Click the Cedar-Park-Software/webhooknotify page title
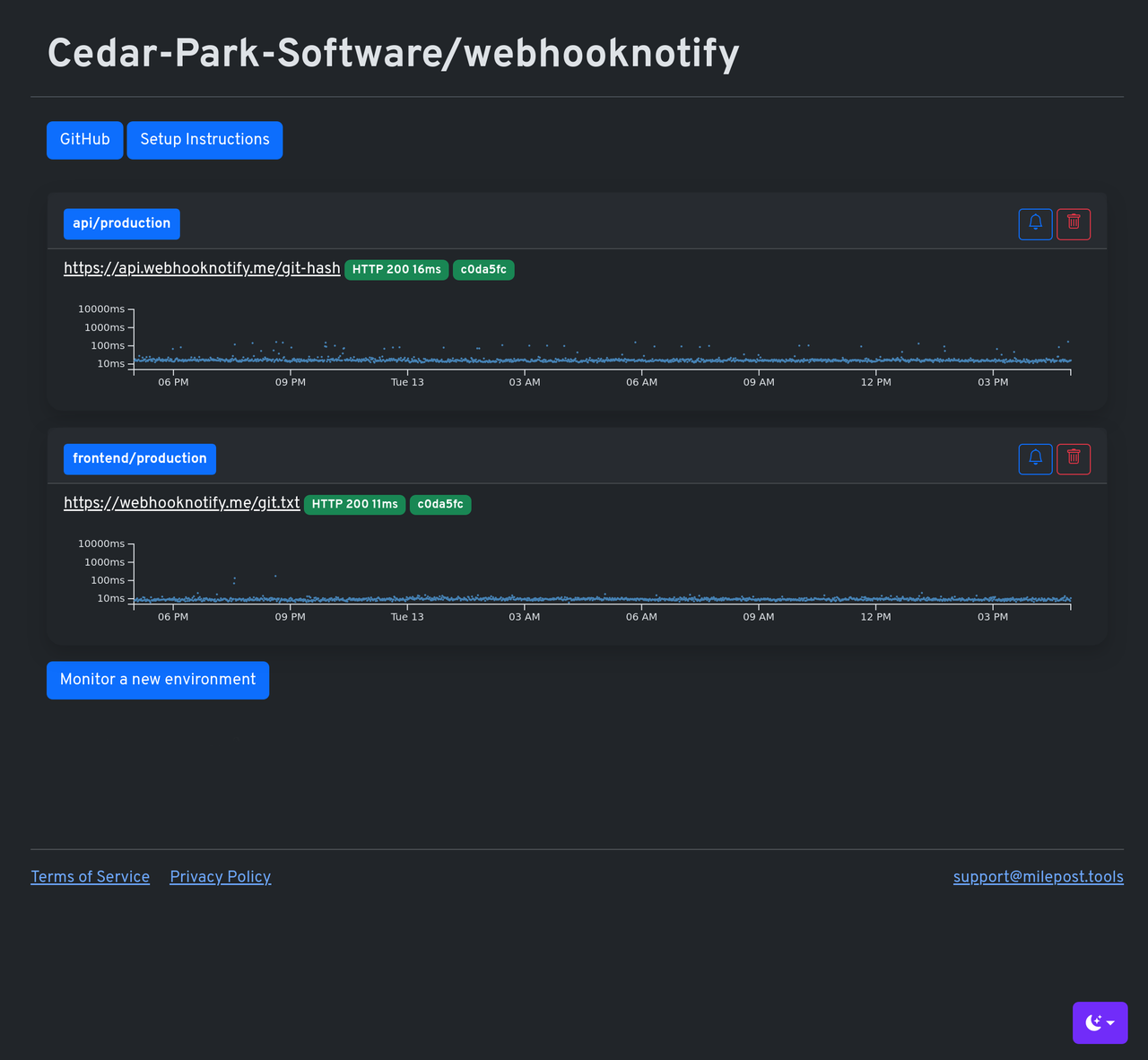The width and height of the screenshot is (1148, 1060). coord(394,53)
